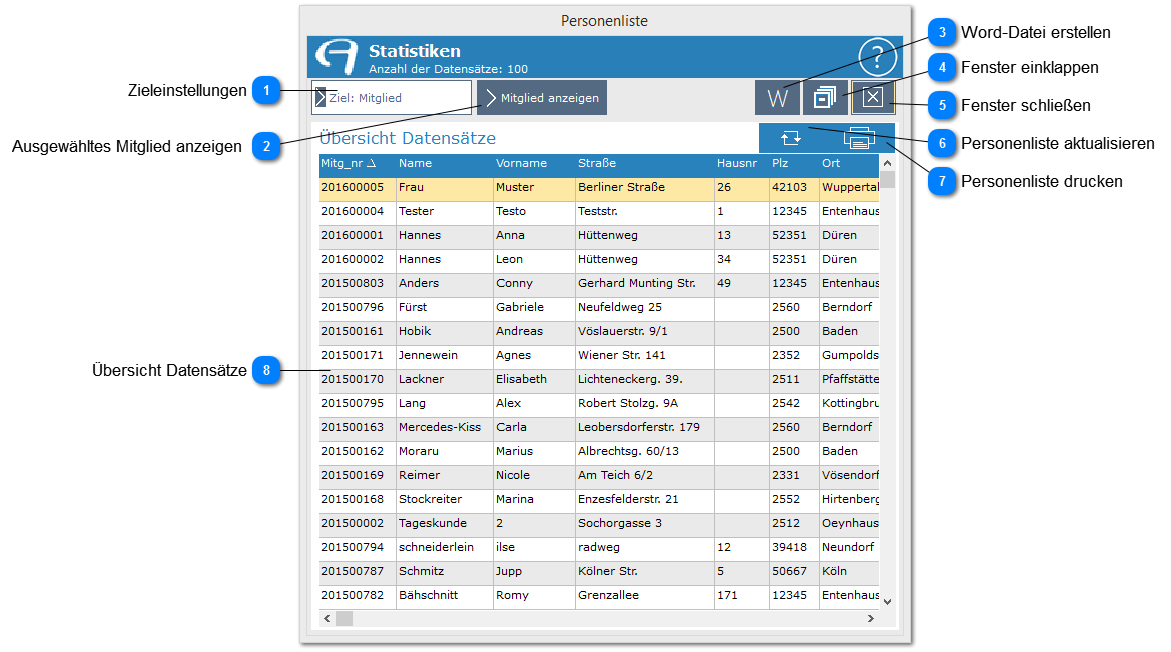Screen dimensions: 1171x652
Task: Click the Vöslauerstr. 9/1 cell
Action: (x=644, y=332)
